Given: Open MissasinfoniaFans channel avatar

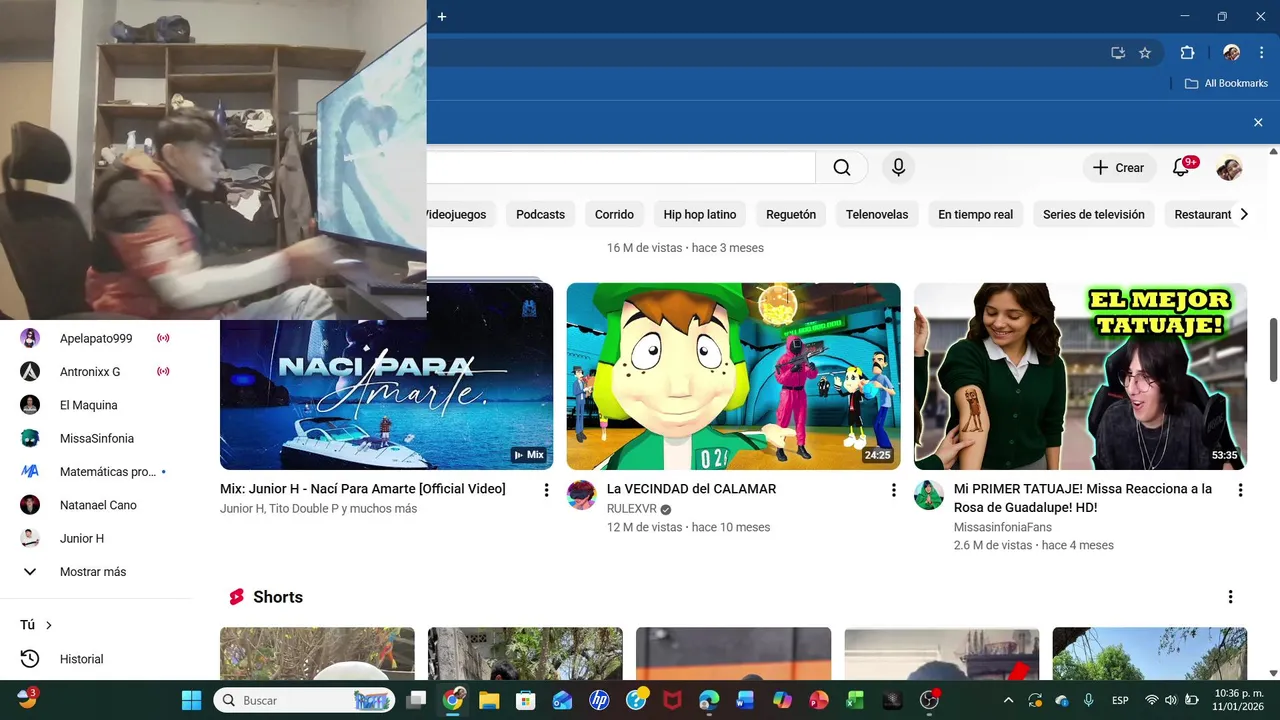Looking at the screenshot, I should [x=929, y=495].
